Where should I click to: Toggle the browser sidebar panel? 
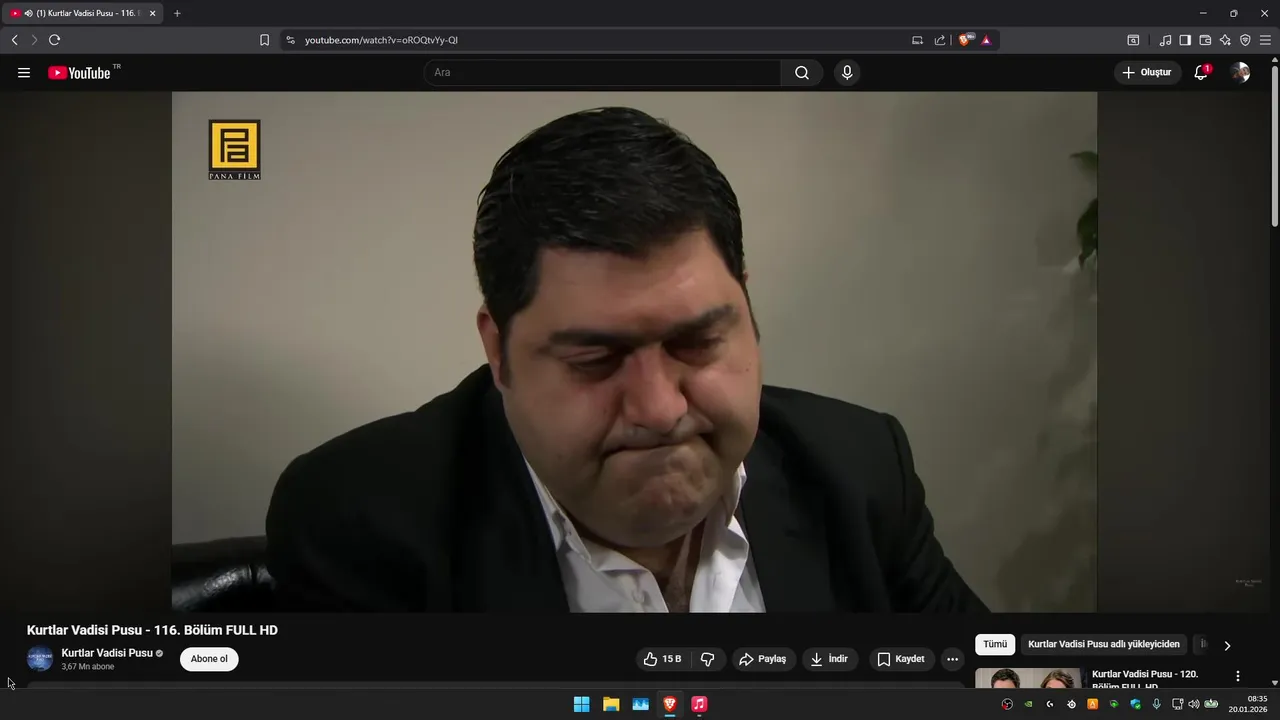click(1185, 40)
